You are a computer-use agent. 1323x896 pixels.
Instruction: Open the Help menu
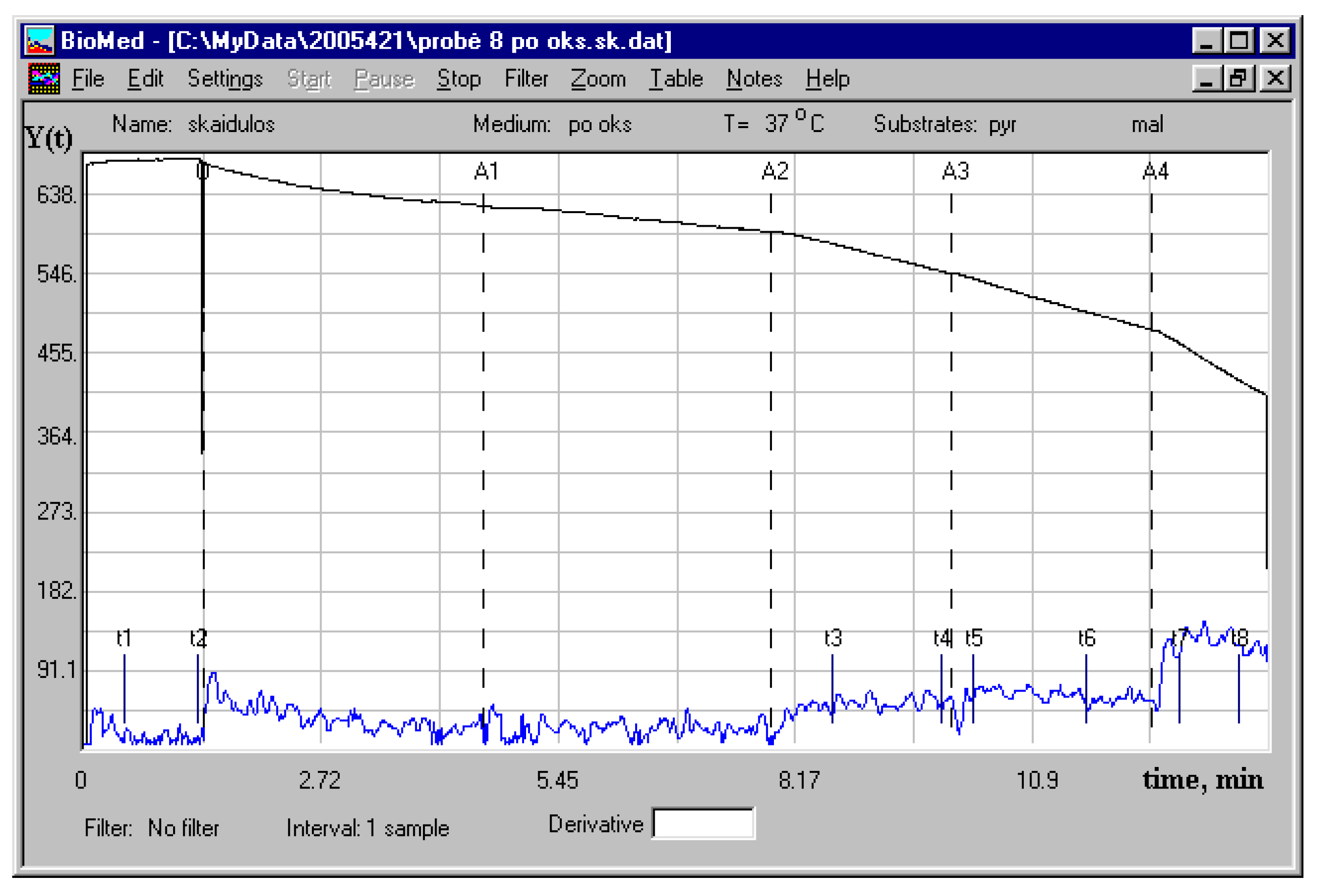pos(827,79)
